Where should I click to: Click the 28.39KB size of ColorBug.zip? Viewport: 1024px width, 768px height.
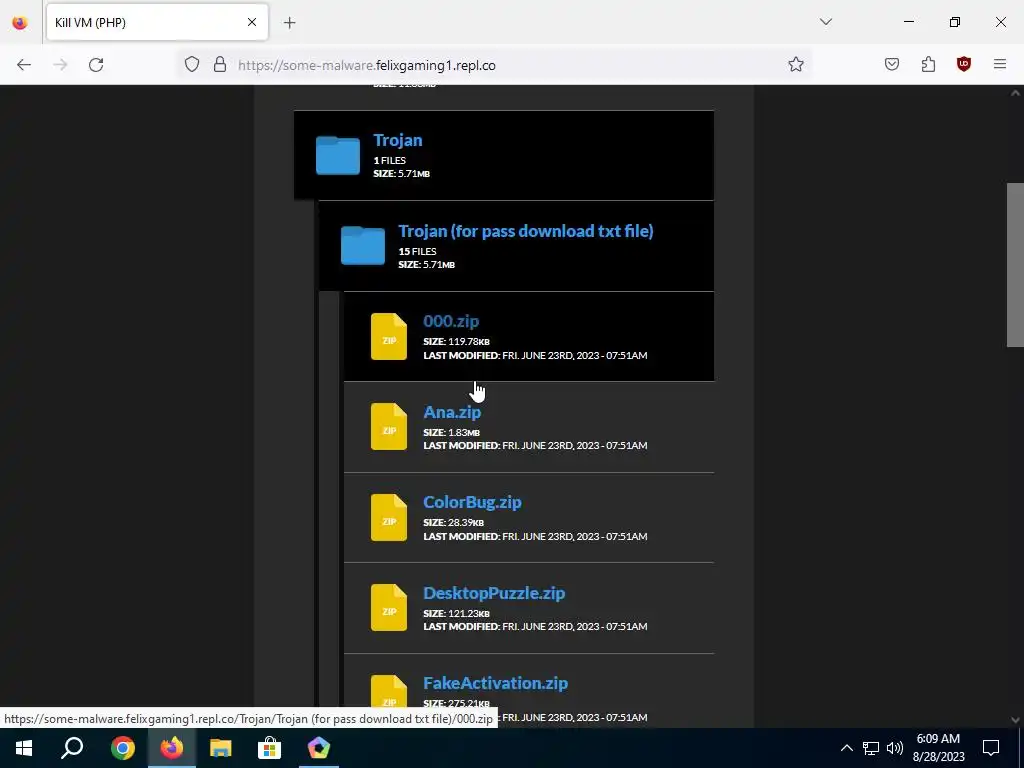click(x=466, y=522)
